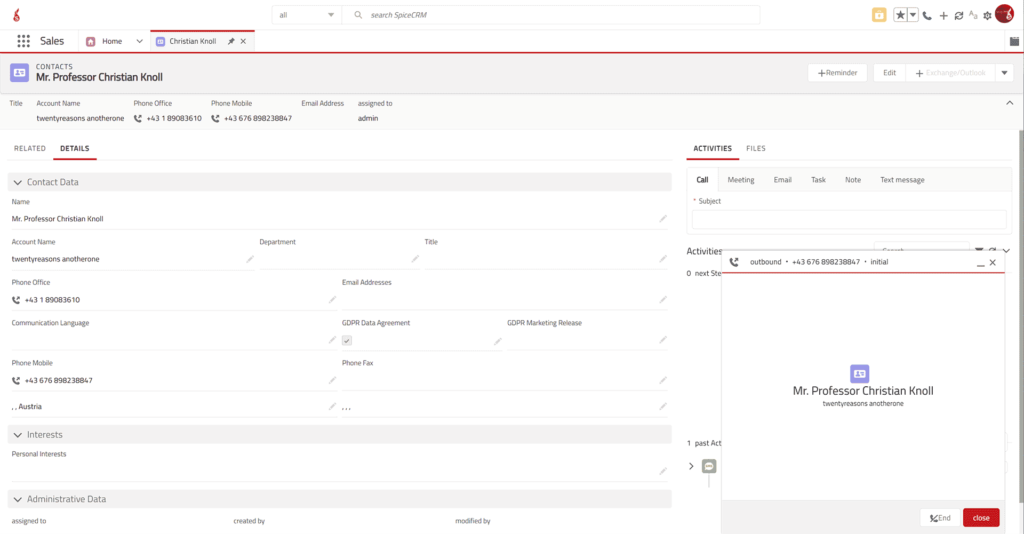1024x534 pixels.
Task: Select the Meeting activity tab
Action: click(x=740, y=180)
